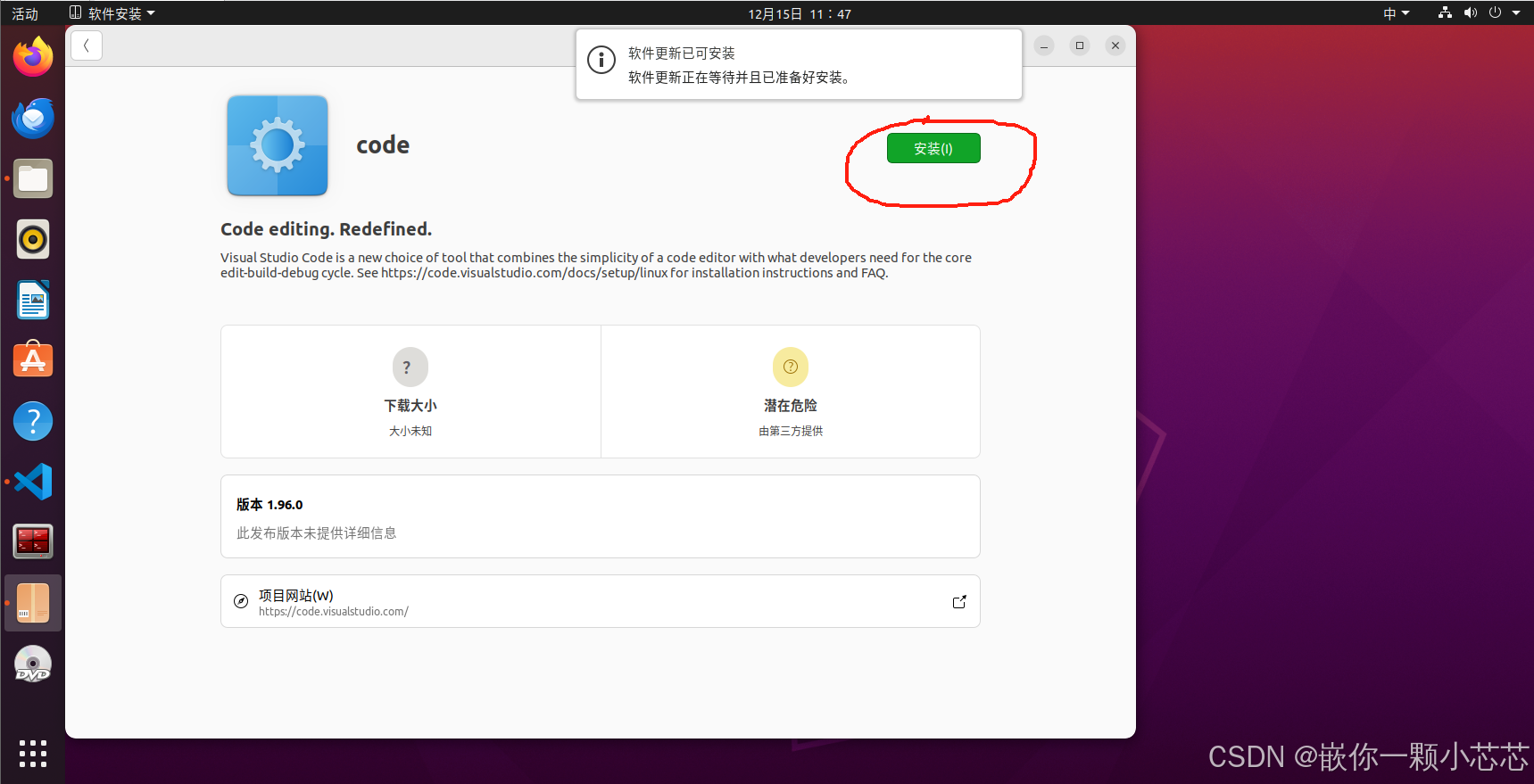Click the yellow warning icon above 潜在危险
The image size is (1534, 784).
point(791,367)
